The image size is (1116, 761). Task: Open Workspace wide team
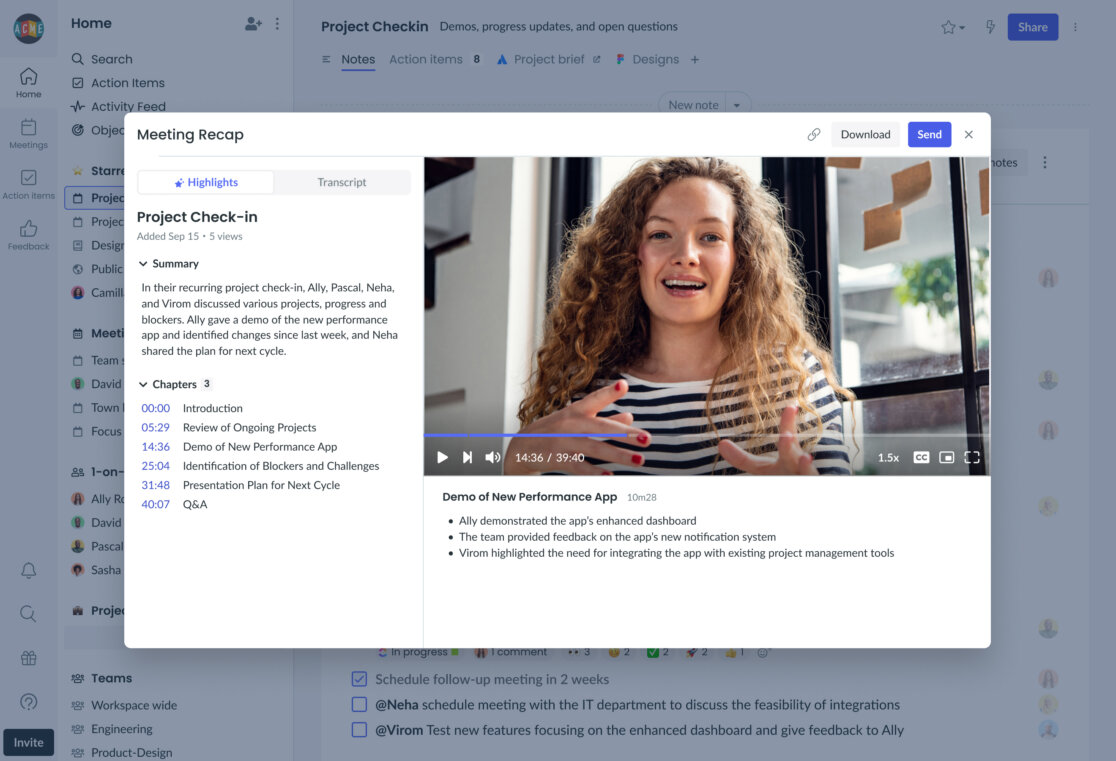(x=125, y=705)
